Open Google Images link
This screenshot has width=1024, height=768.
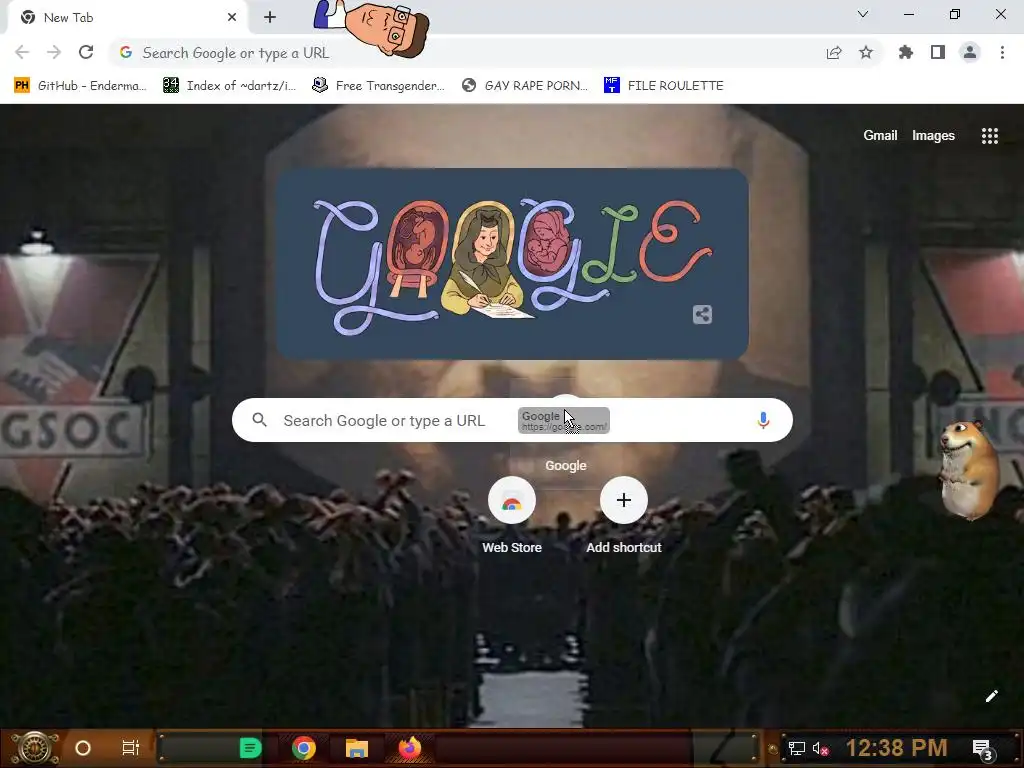point(933,136)
